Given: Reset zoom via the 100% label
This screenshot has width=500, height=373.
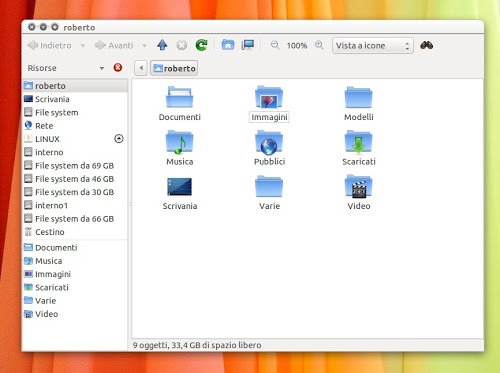Looking at the screenshot, I should click(x=297, y=46).
